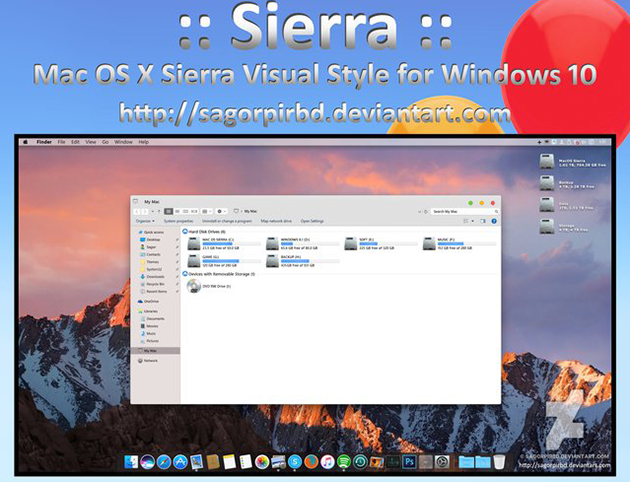Click Map network drive button
The image size is (630, 482).
click(x=276, y=221)
